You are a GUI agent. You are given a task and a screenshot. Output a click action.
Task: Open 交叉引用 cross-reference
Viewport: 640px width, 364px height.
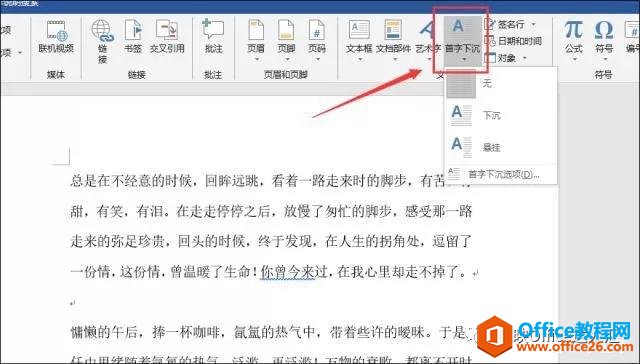click(x=167, y=37)
